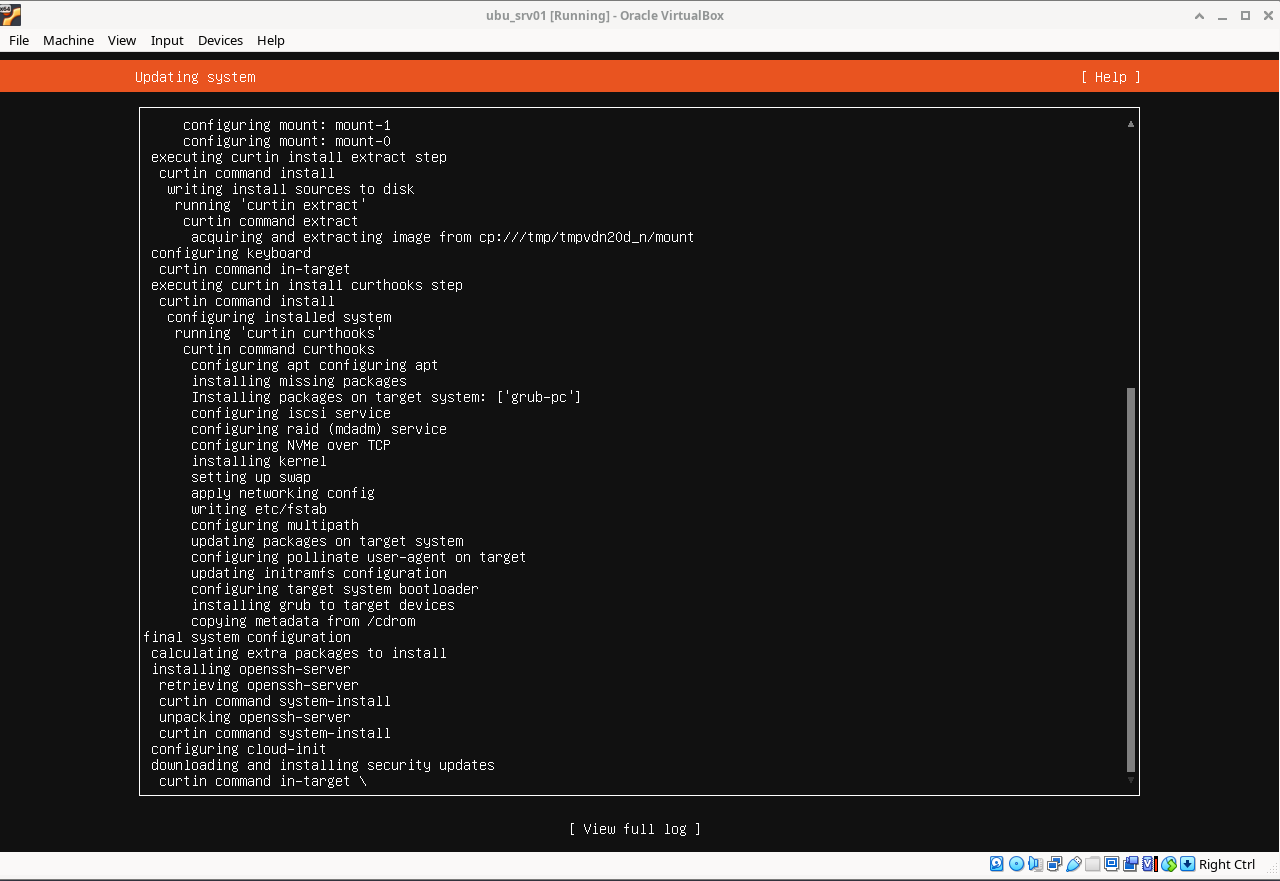Click the USB devices status icon

pyautogui.click(x=1074, y=864)
